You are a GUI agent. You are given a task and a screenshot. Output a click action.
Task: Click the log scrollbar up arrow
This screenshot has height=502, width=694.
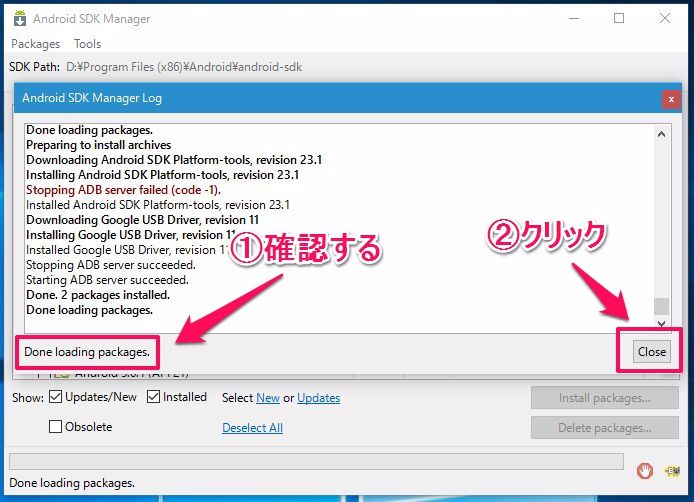pos(661,134)
